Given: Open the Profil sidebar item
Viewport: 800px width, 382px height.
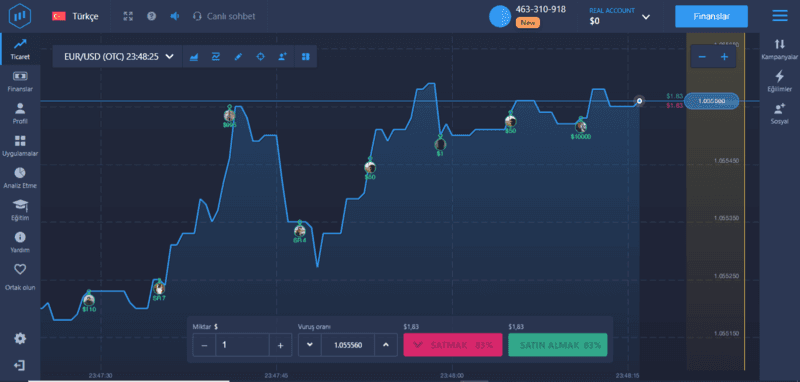Looking at the screenshot, I should (20, 114).
